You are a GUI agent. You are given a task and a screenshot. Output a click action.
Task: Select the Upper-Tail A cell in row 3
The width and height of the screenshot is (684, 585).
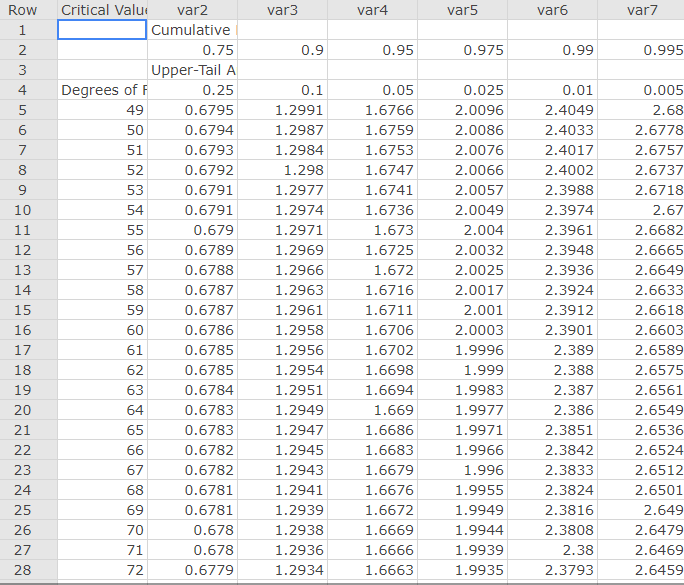(x=191, y=70)
